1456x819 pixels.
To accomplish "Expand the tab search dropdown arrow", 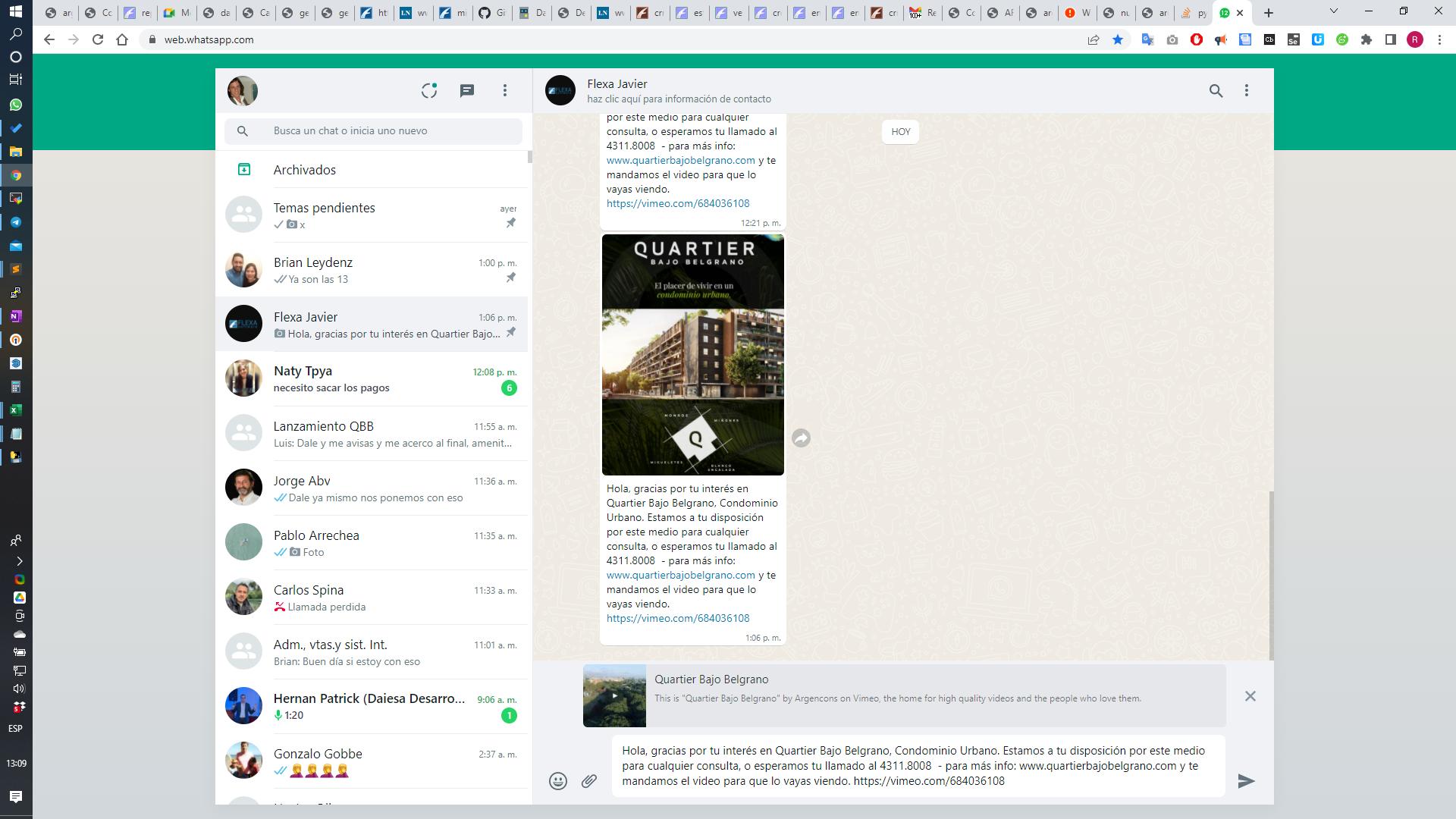I will (1334, 11).
